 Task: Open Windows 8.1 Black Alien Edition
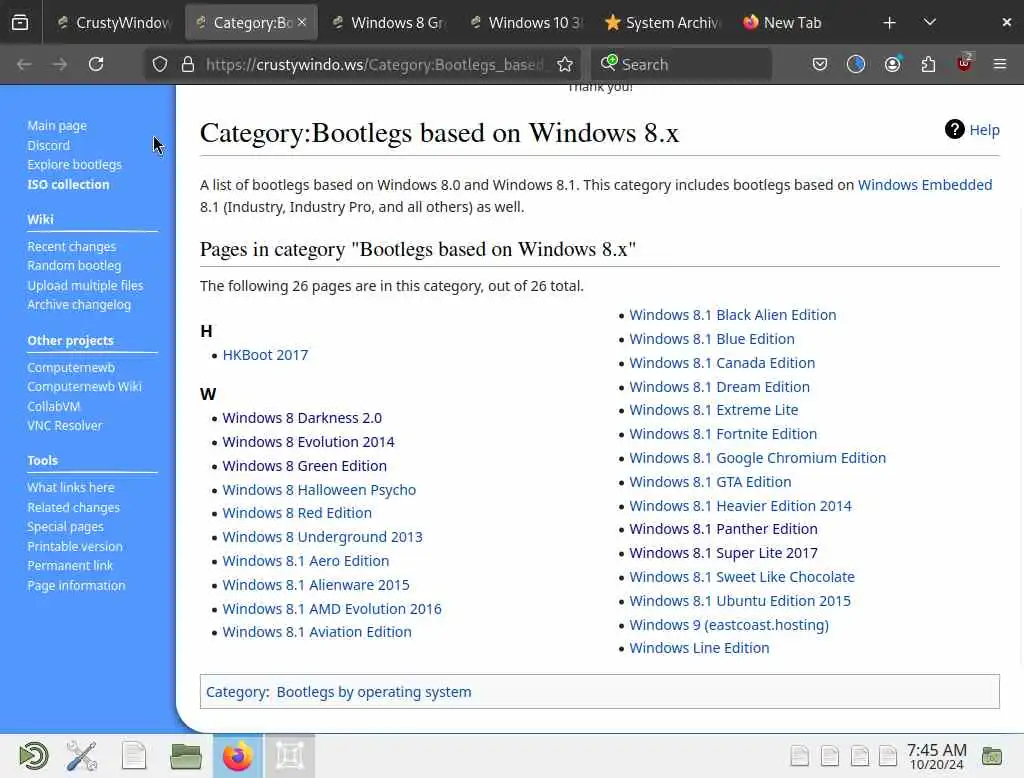pyautogui.click(x=733, y=315)
